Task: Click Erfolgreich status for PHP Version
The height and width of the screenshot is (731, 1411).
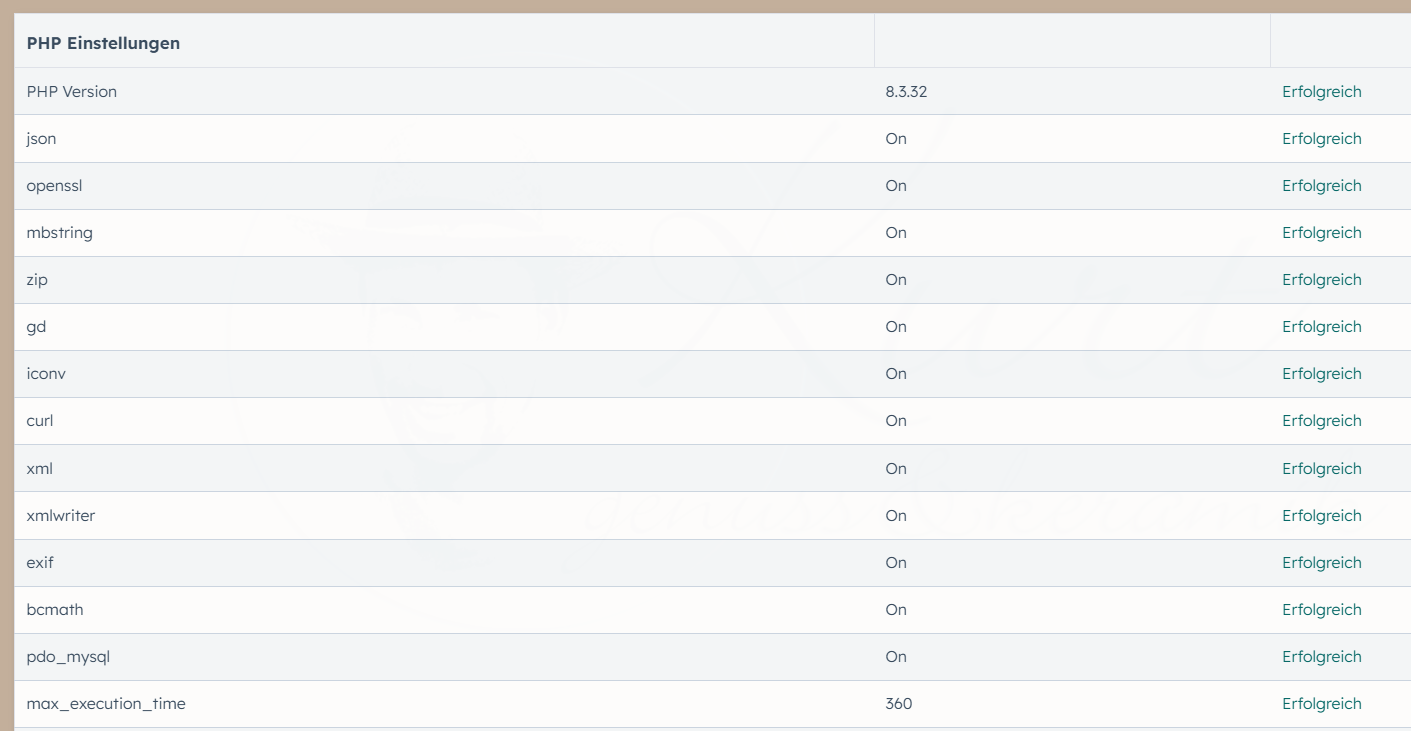Action: [1322, 91]
